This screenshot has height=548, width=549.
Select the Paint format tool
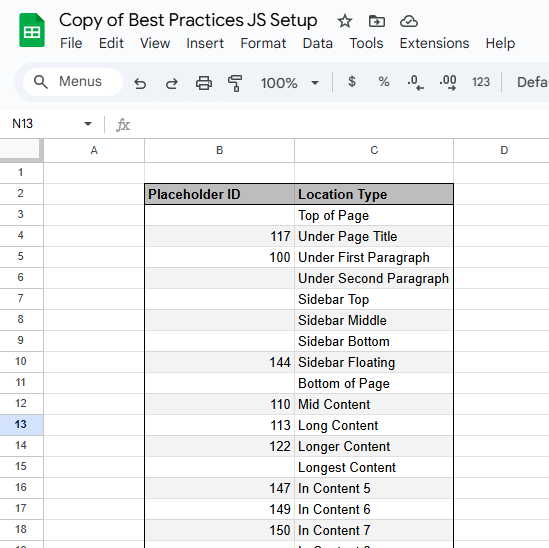(x=235, y=83)
